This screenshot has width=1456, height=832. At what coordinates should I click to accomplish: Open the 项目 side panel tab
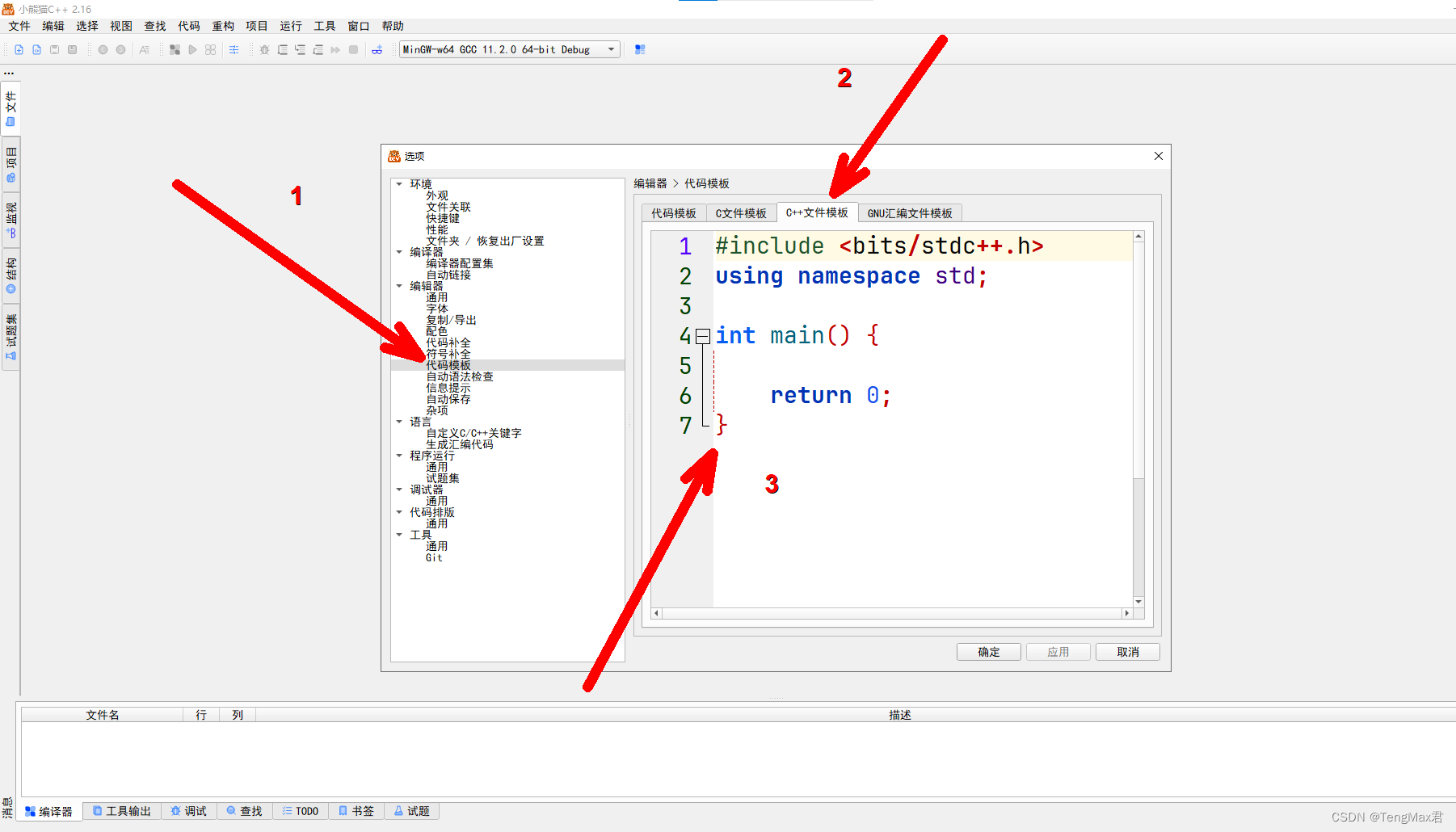[11, 164]
